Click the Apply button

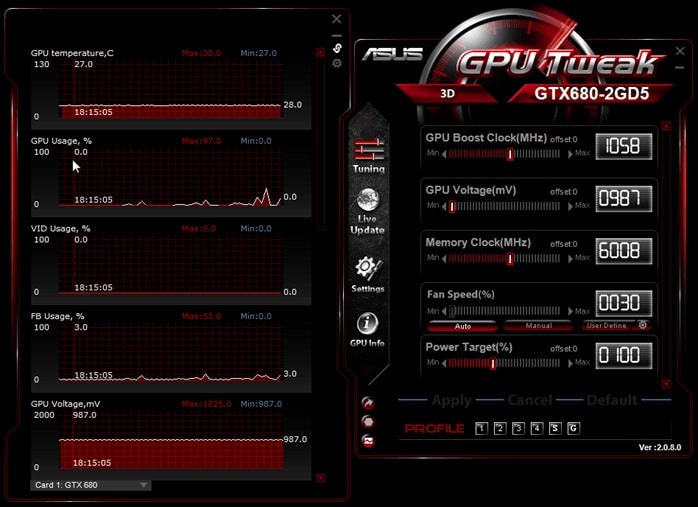point(451,400)
